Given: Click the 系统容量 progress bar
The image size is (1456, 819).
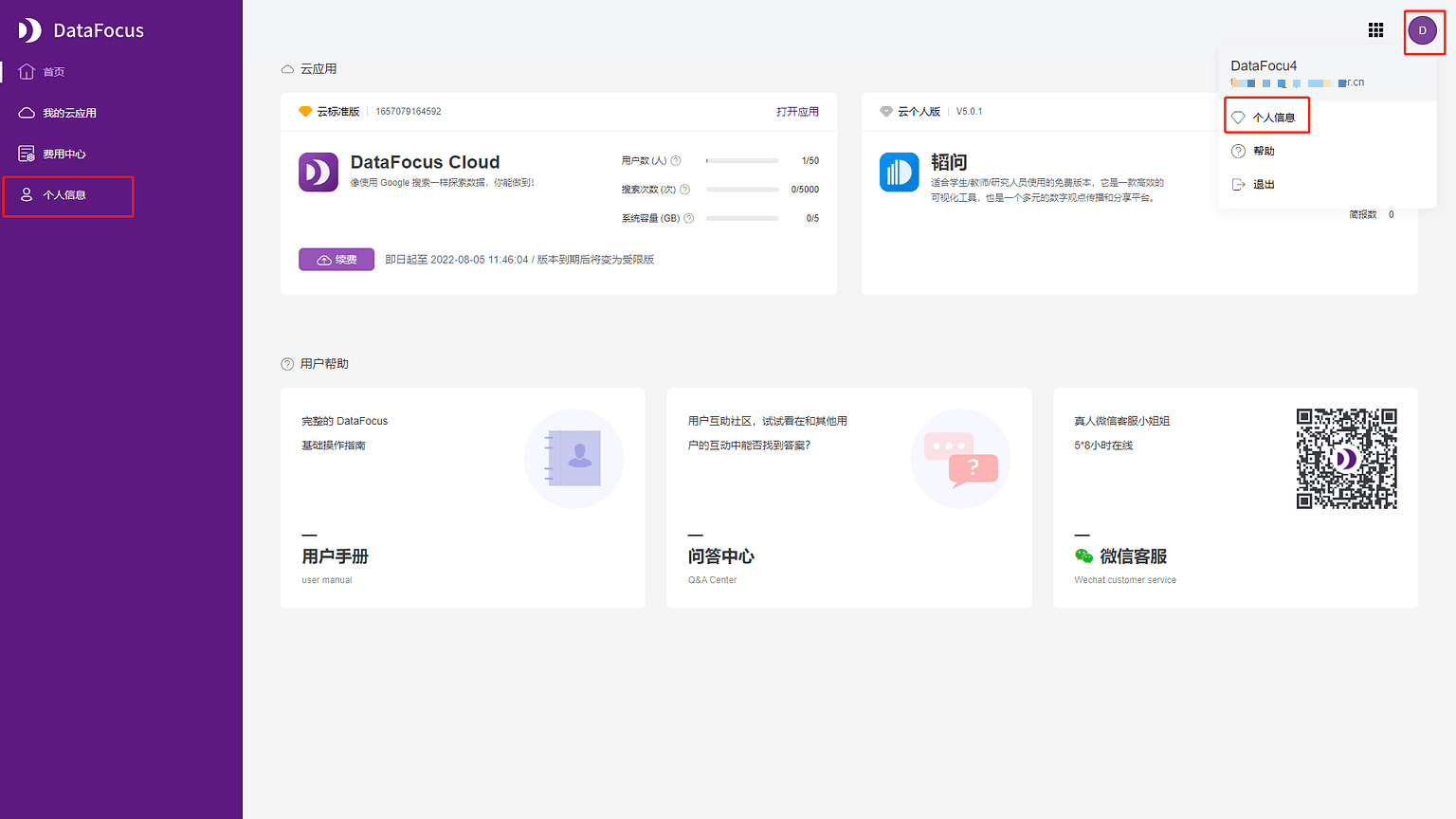Looking at the screenshot, I should tap(742, 218).
